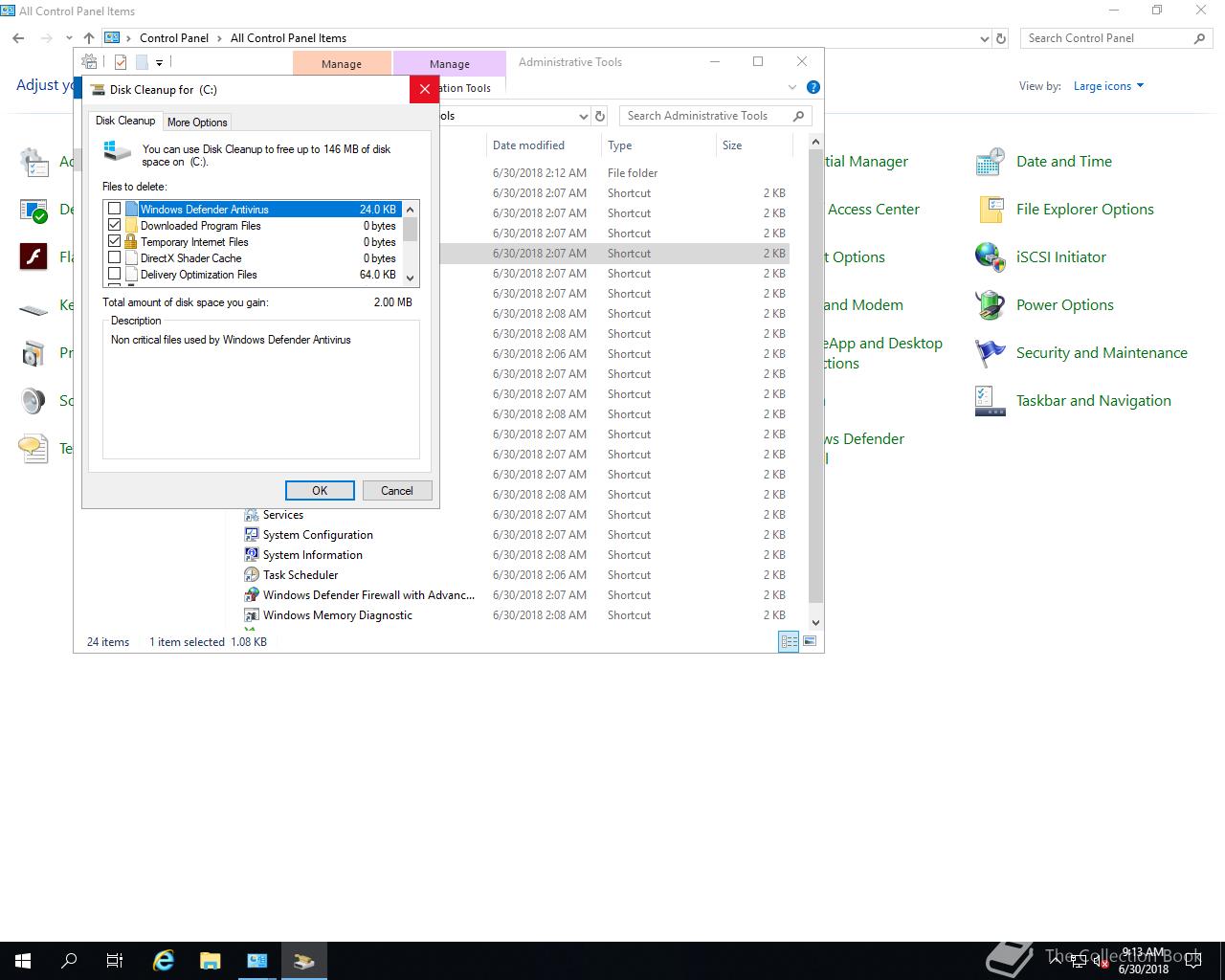Click the Services gear icon

click(252, 515)
